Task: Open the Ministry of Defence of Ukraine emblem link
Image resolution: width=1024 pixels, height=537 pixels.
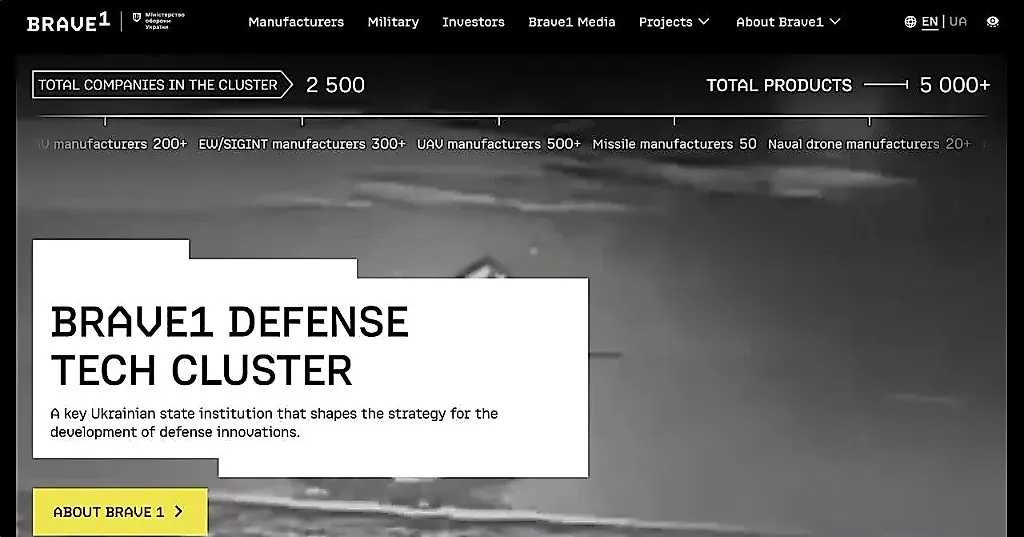Action: tap(159, 22)
